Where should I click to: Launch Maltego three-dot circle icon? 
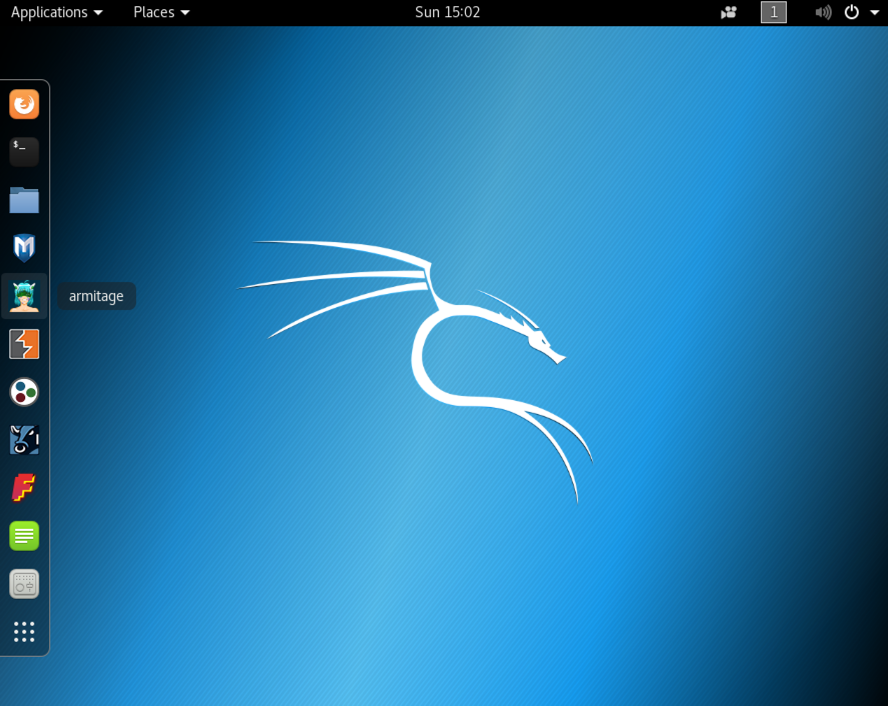tap(24, 392)
